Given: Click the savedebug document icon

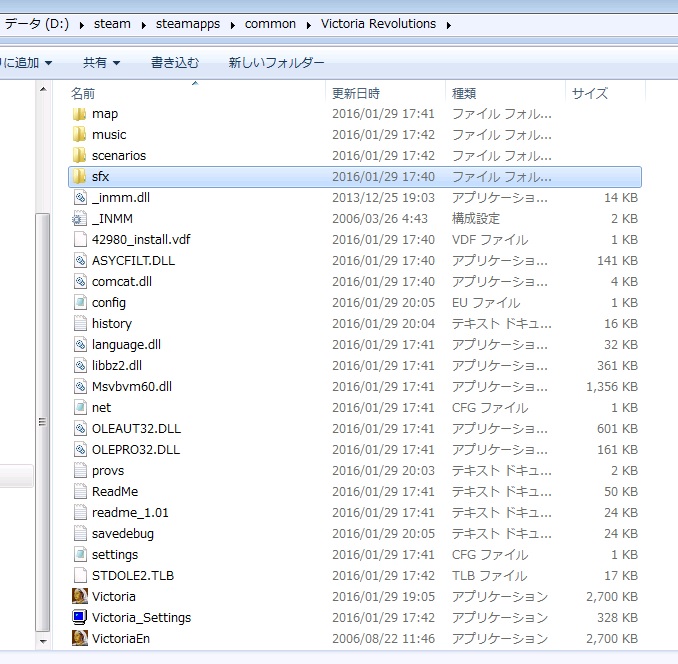Looking at the screenshot, I should click(80, 533).
